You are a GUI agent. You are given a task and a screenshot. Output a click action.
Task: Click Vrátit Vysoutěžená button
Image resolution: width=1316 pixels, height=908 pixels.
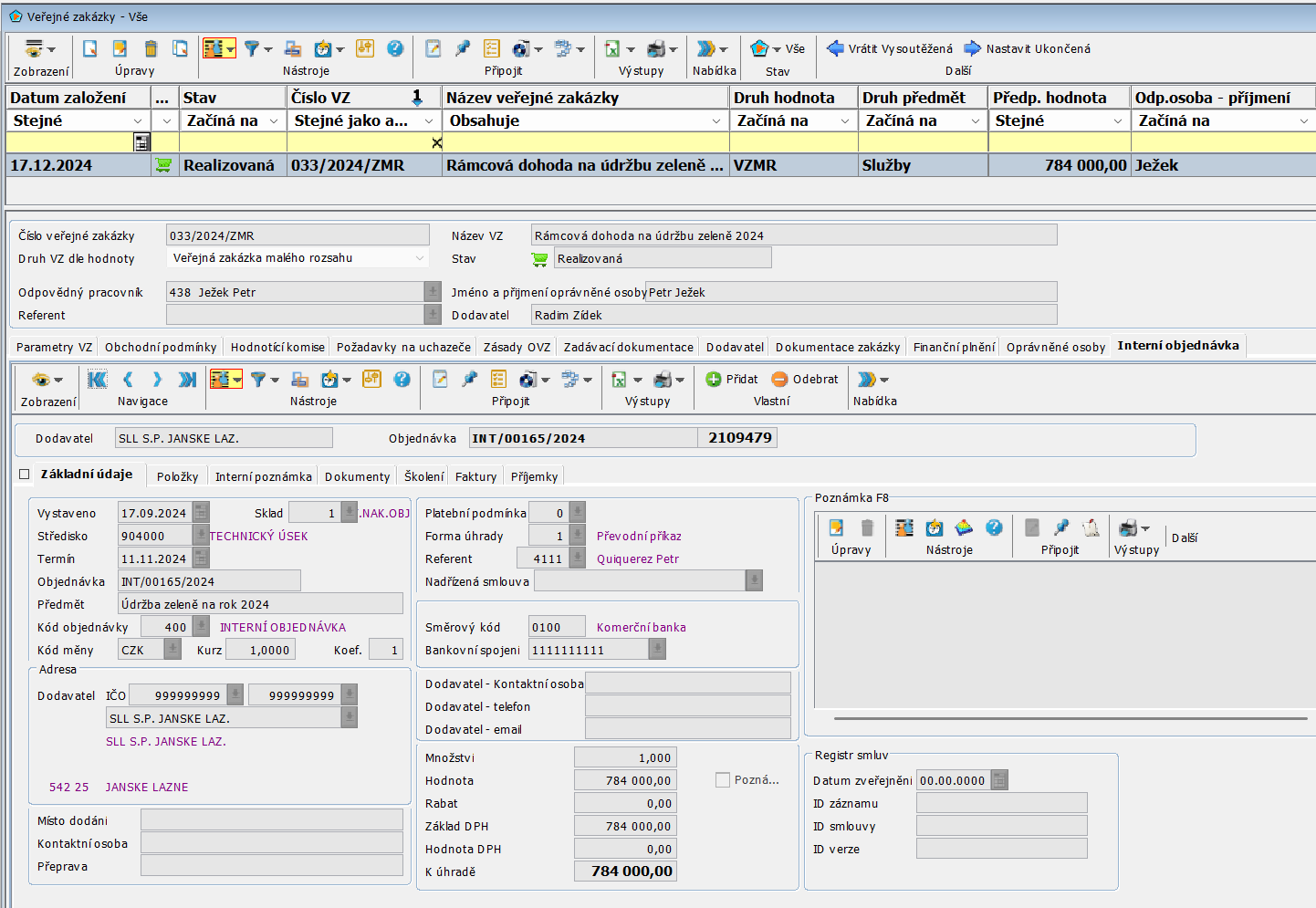pyautogui.click(x=890, y=49)
